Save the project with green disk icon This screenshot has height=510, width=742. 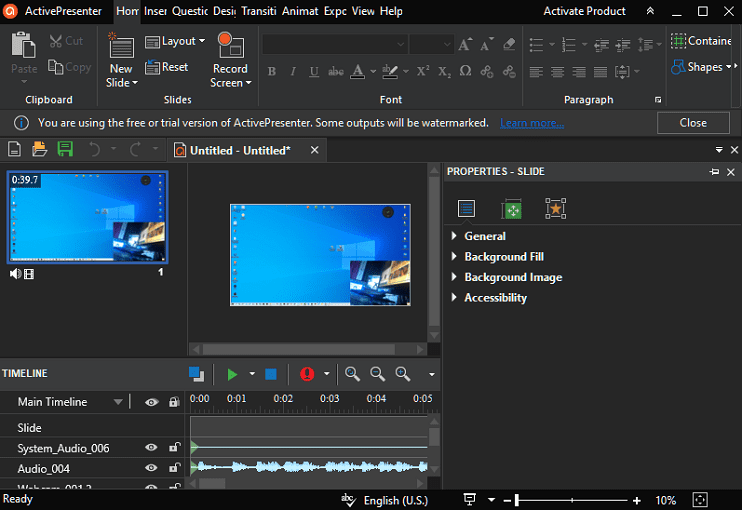(x=65, y=149)
